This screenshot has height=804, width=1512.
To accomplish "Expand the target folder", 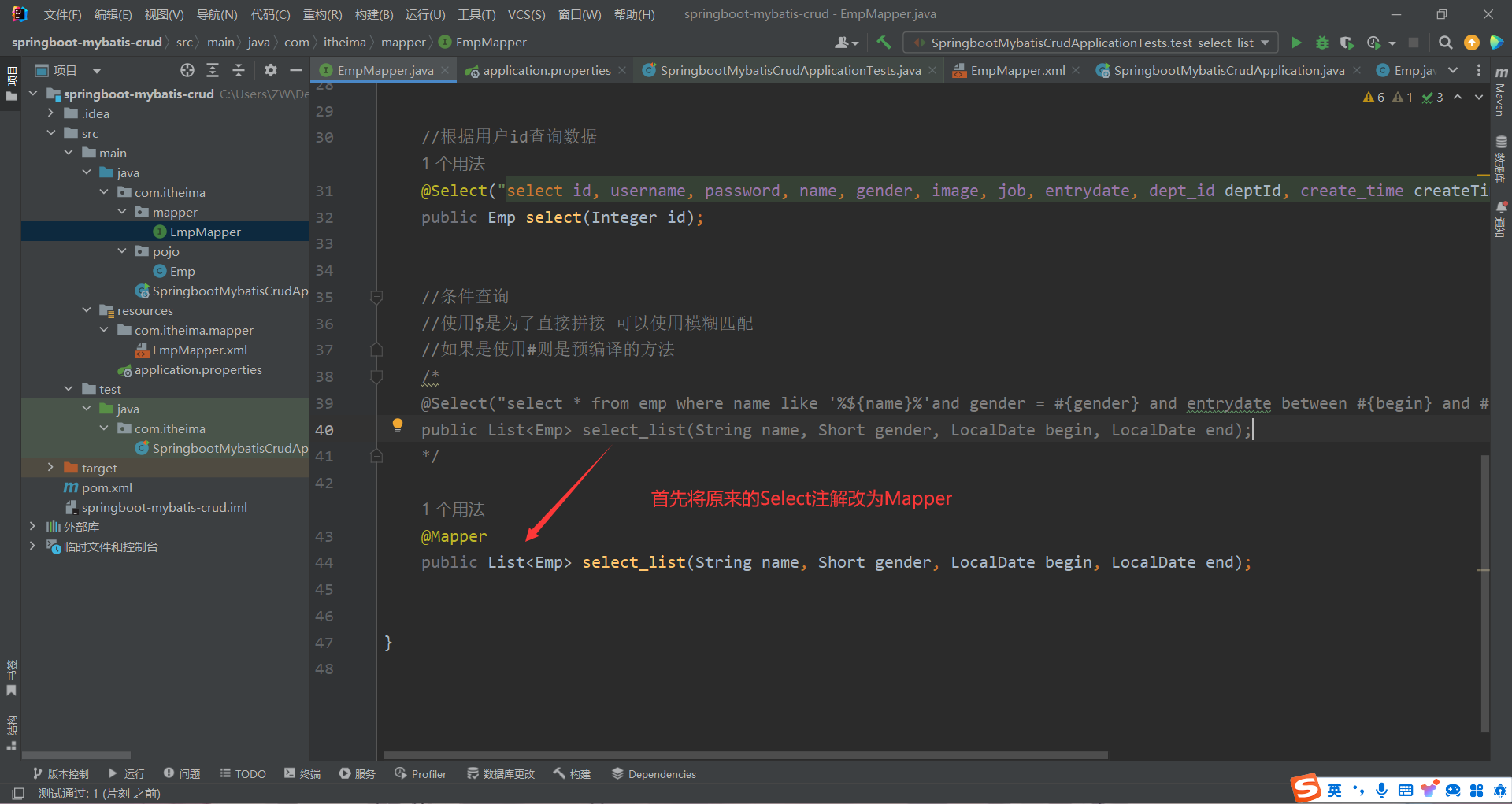I will point(51,468).
